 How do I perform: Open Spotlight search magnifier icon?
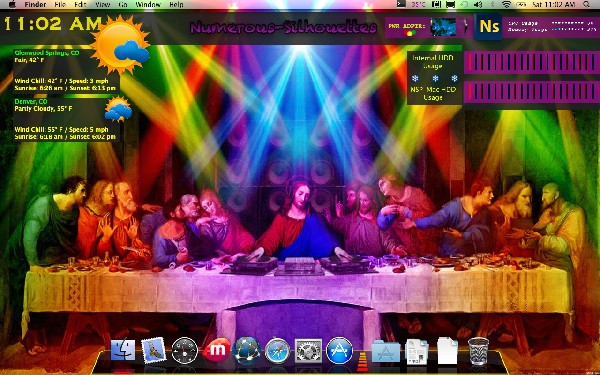click(x=587, y=5)
